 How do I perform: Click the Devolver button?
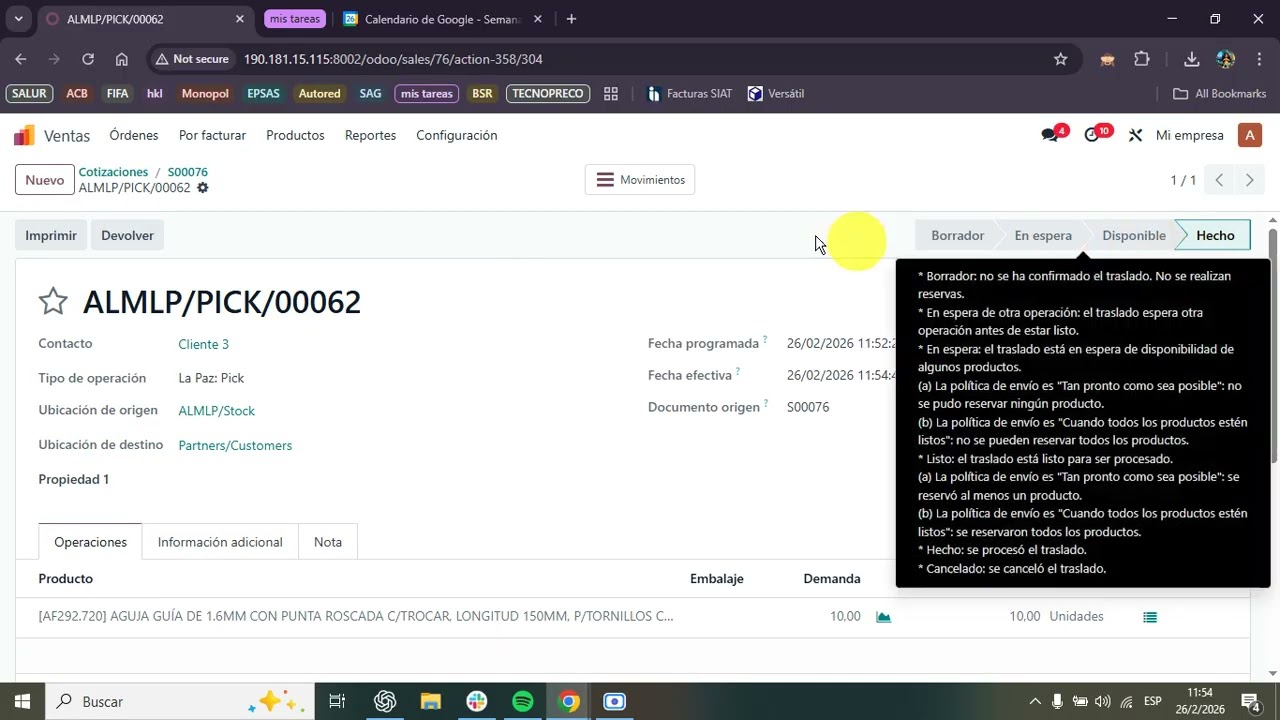[127, 235]
